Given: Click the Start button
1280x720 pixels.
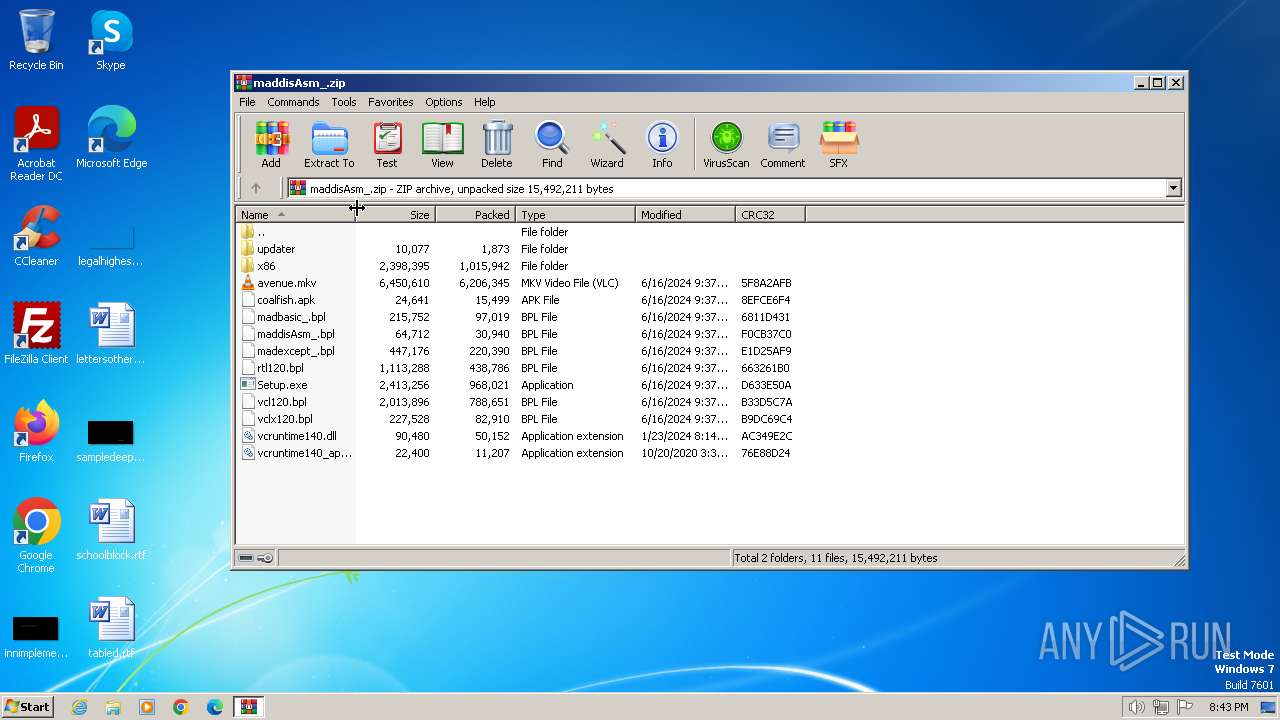Looking at the screenshot, I should pyautogui.click(x=28, y=707).
